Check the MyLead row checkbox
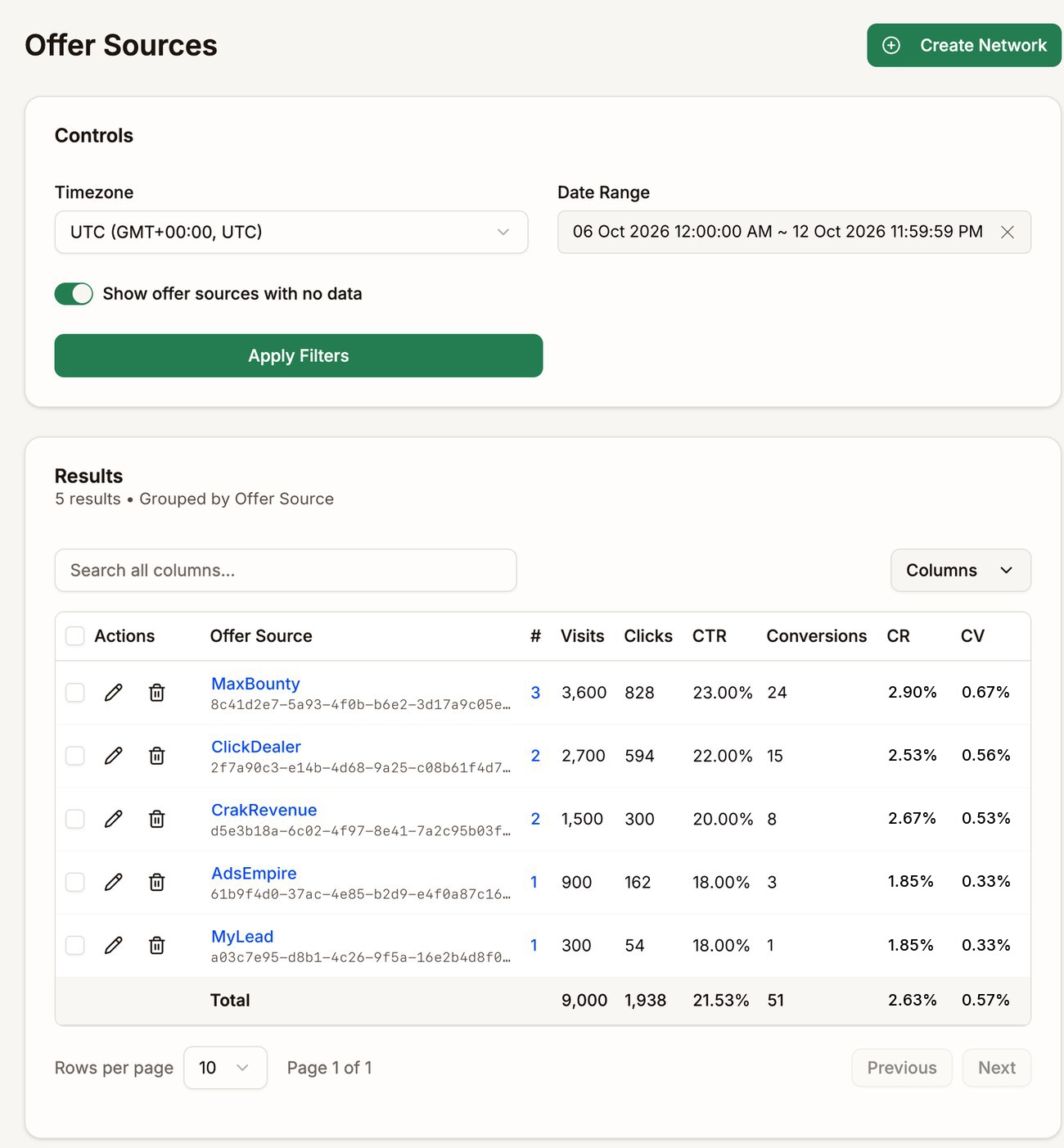The image size is (1064, 1148). point(75,946)
